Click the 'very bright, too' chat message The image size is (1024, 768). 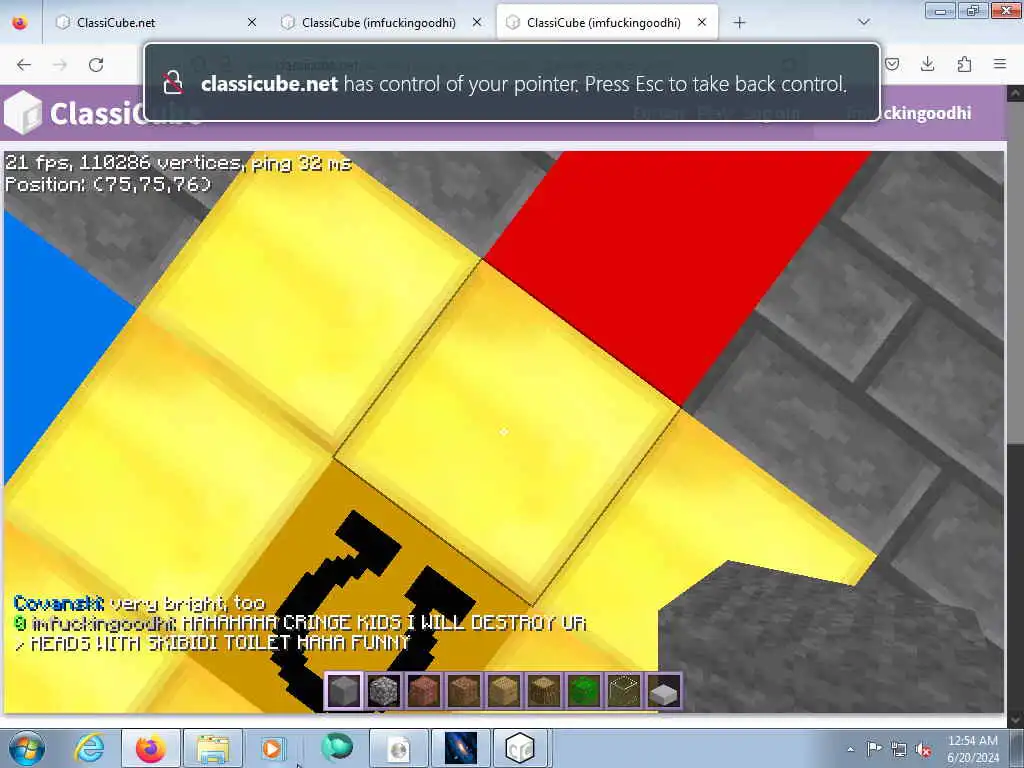tap(187, 603)
